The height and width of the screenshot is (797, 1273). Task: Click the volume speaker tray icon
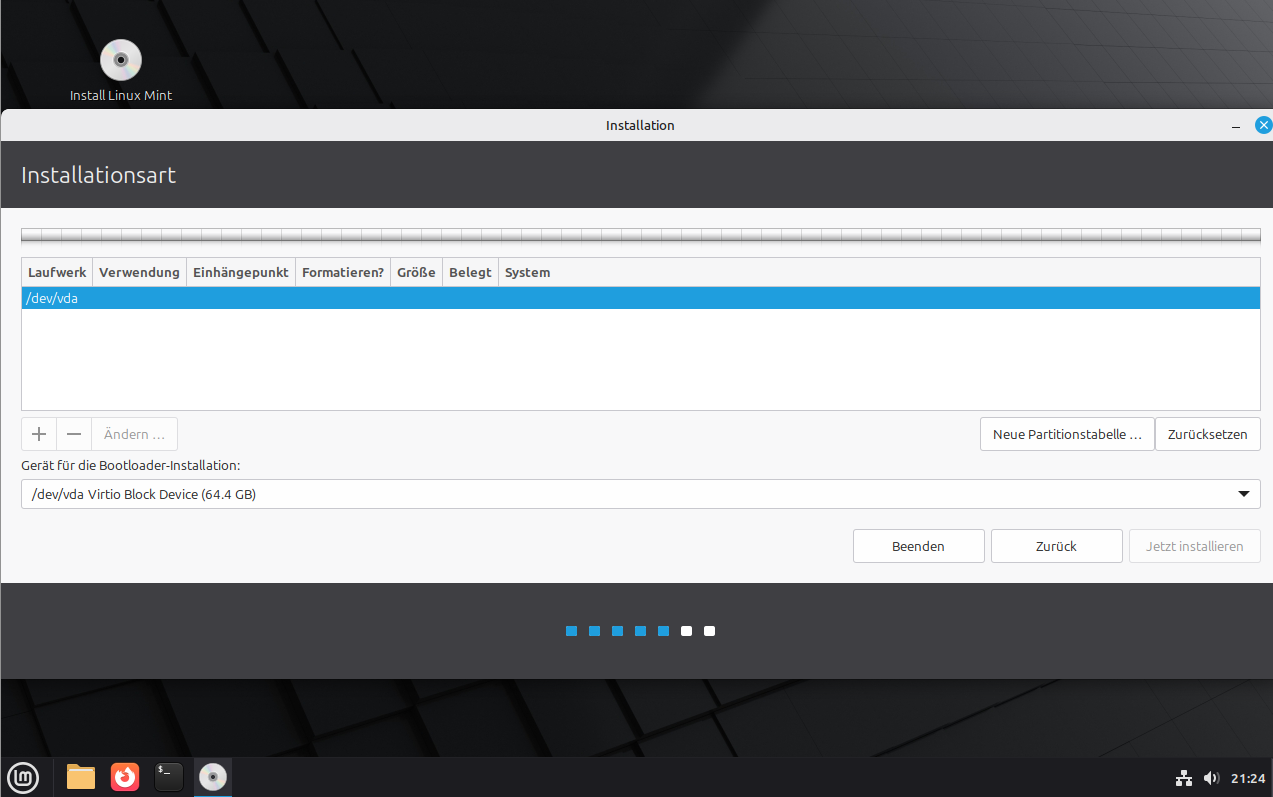[x=1211, y=778]
